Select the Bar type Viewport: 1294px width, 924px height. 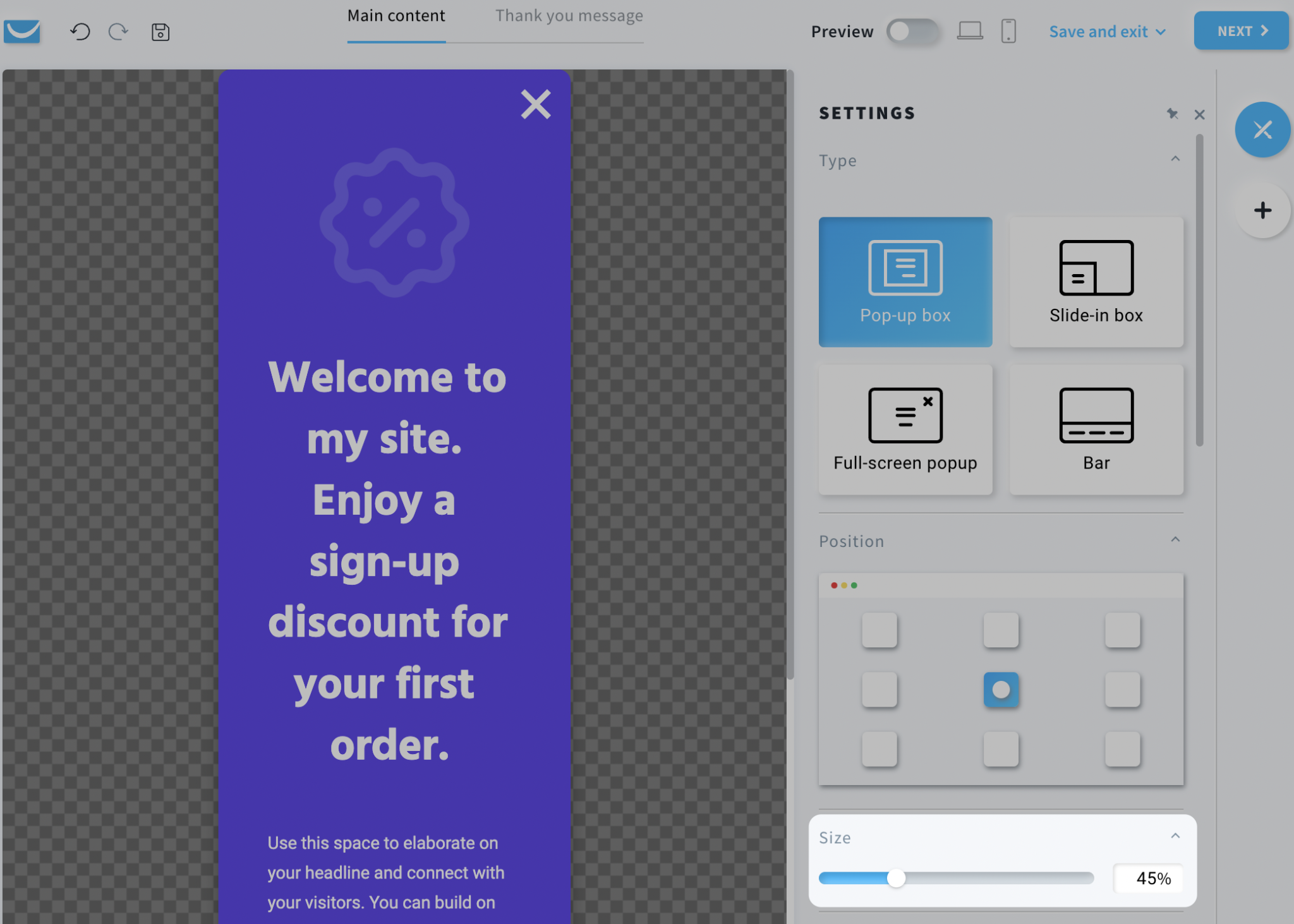pyautogui.click(x=1096, y=429)
